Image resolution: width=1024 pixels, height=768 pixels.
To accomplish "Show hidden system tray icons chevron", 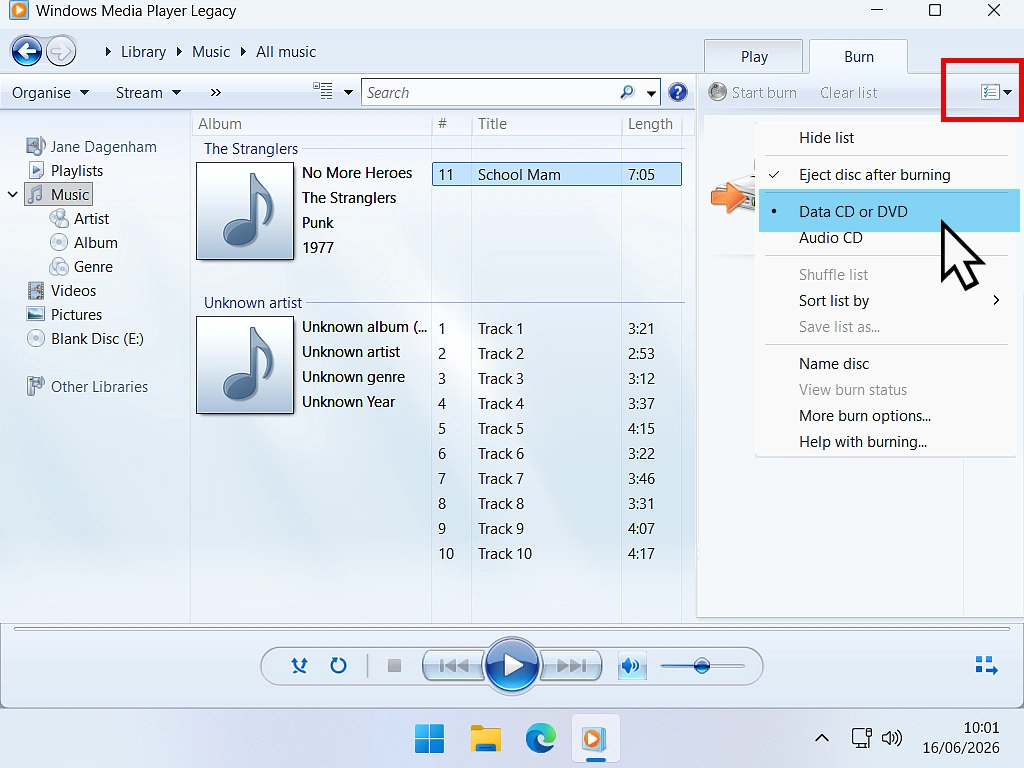I will (x=822, y=739).
